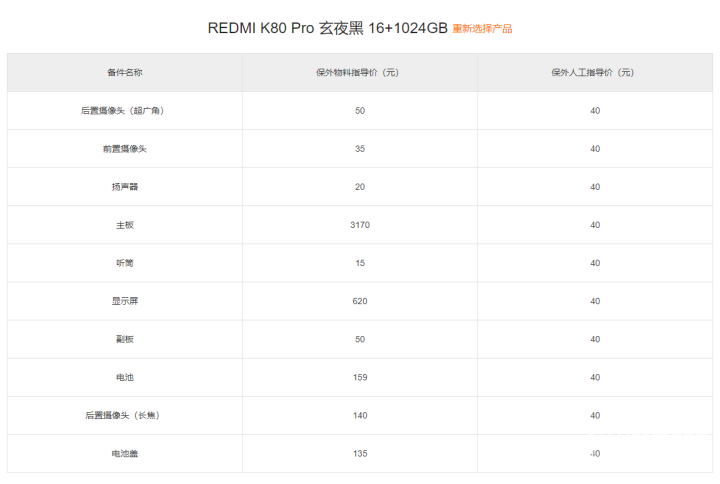The image size is (720, 484).
Task: Click the 听筒 part name
Action: coord(125,263)
